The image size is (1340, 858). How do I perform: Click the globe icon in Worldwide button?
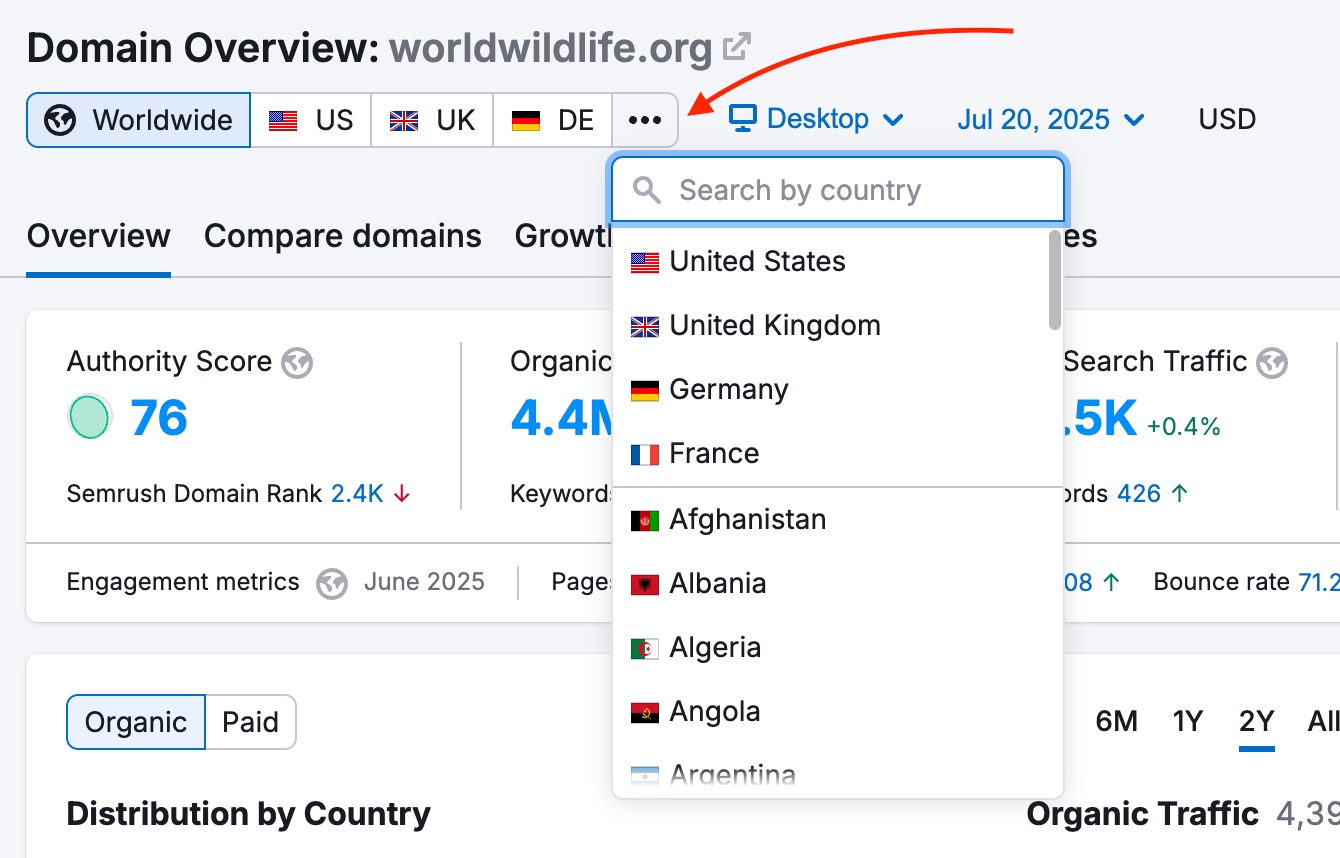[61, 121]
